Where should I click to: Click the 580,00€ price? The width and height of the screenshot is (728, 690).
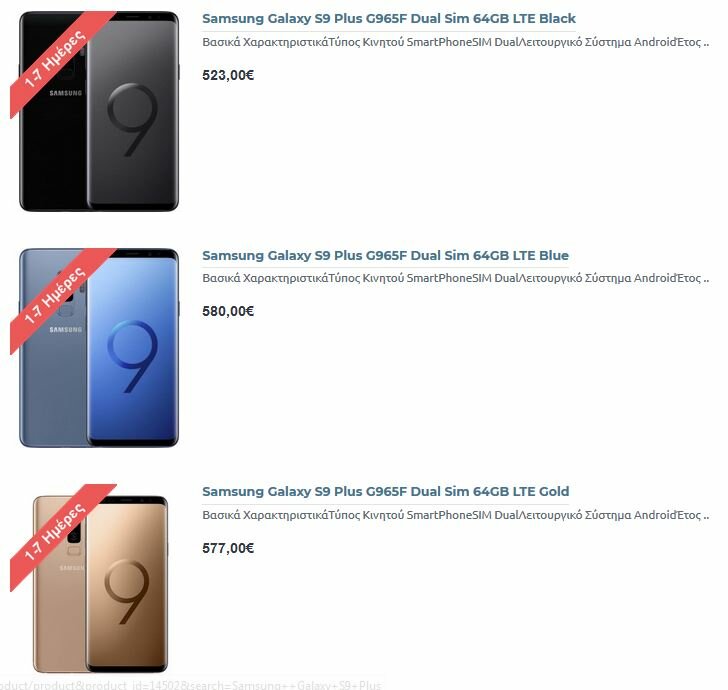(x=228, y=311)
